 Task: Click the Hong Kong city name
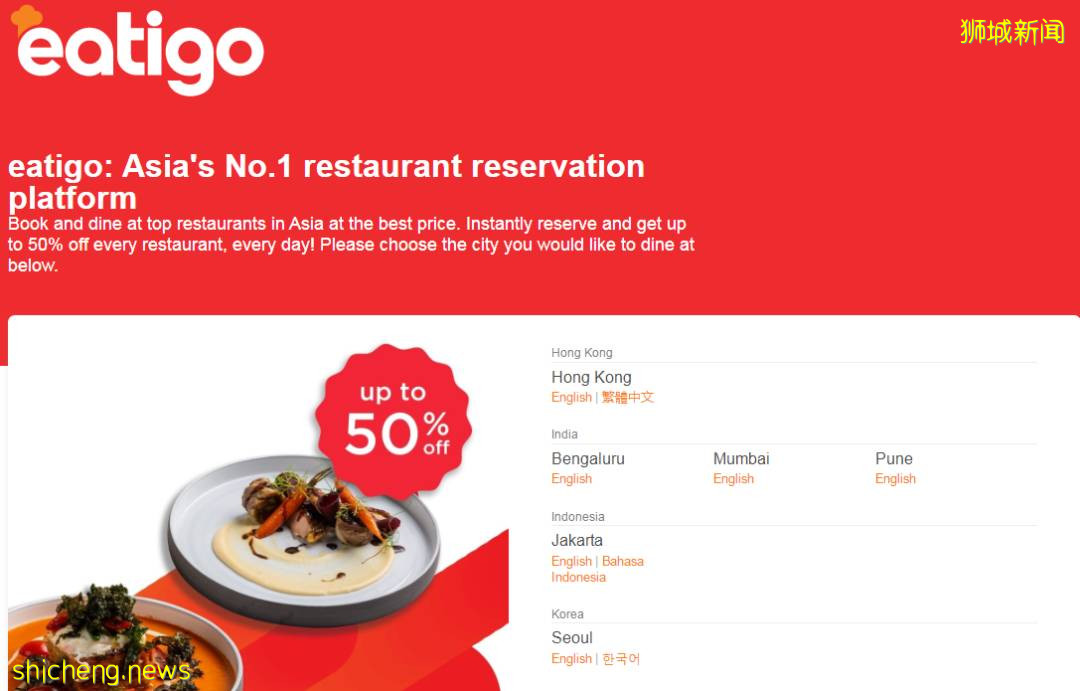[x=591, y=378]
